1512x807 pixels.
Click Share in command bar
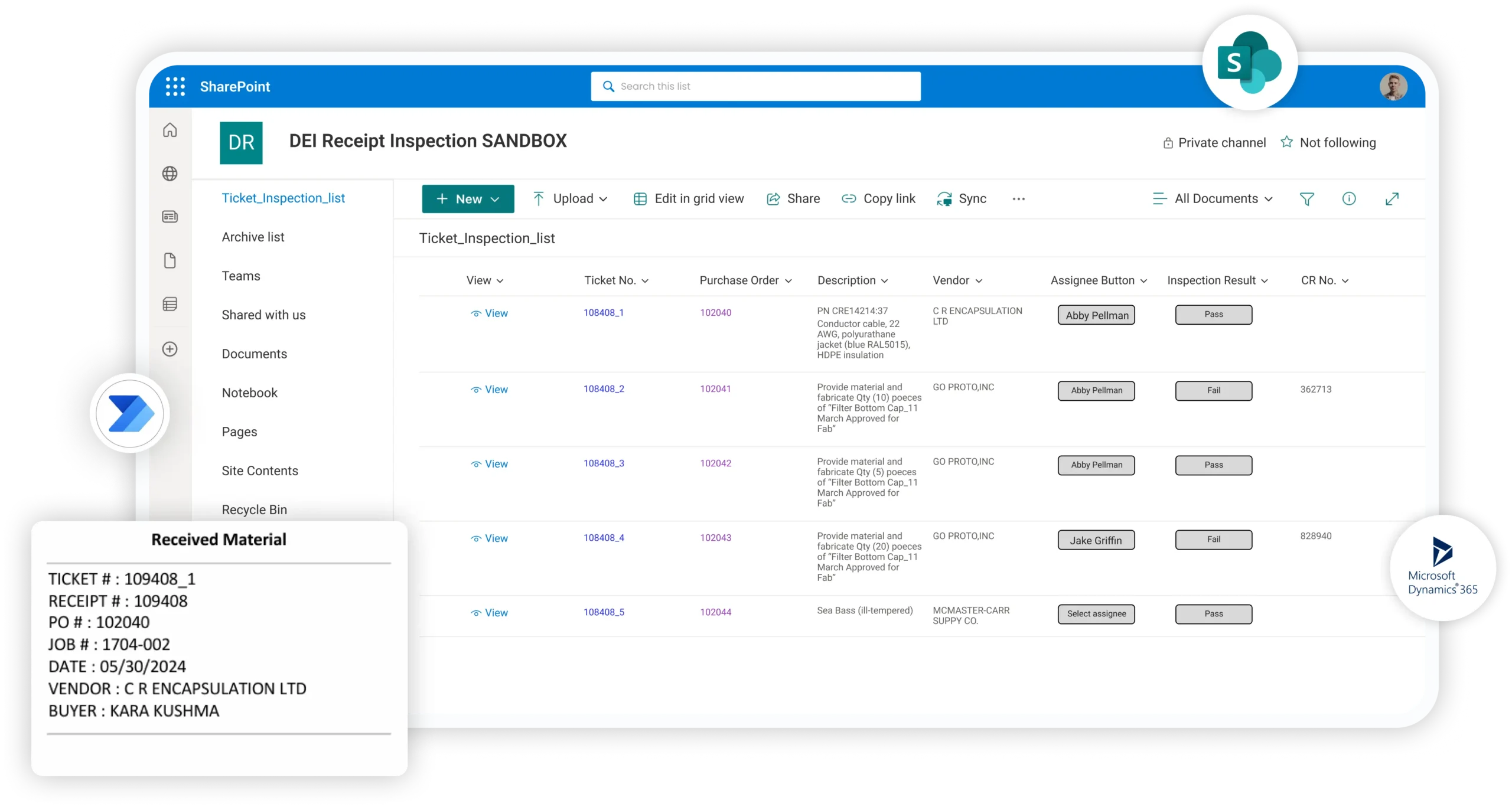click(x=793, y=199)
